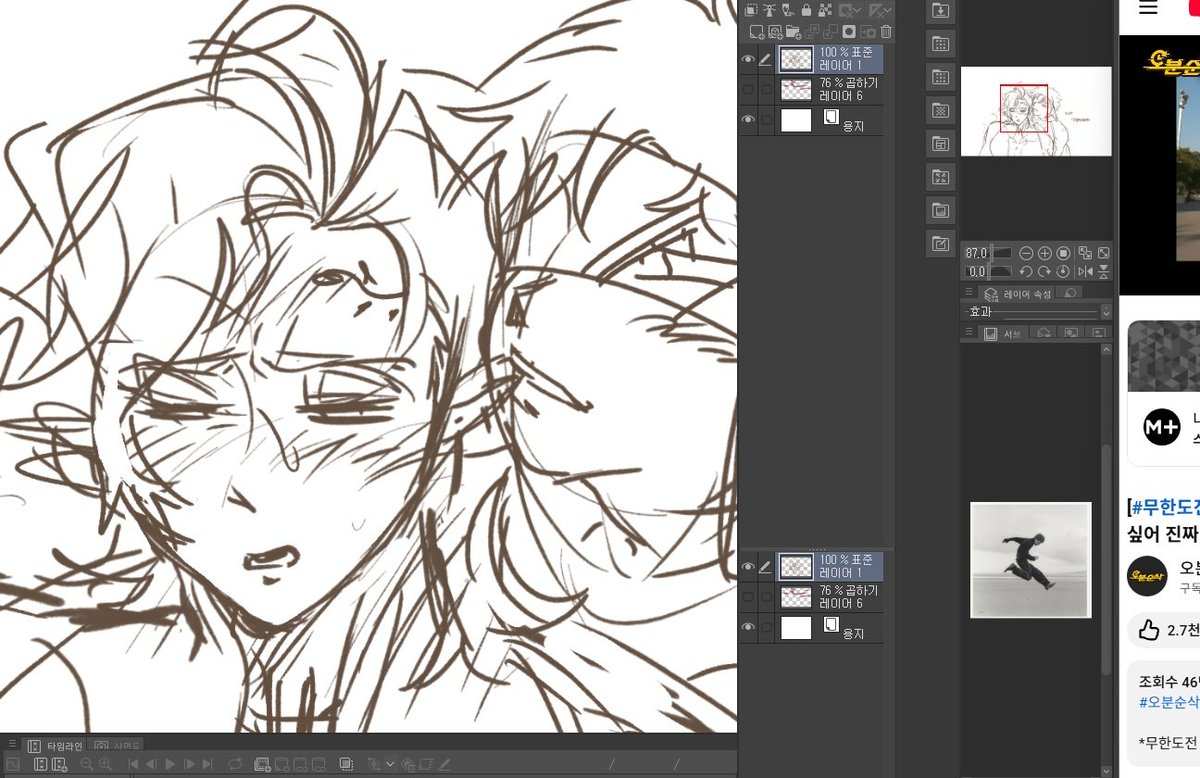
Task: Open enable mask dropdown arrow
Action: click(x=858, y=10)
